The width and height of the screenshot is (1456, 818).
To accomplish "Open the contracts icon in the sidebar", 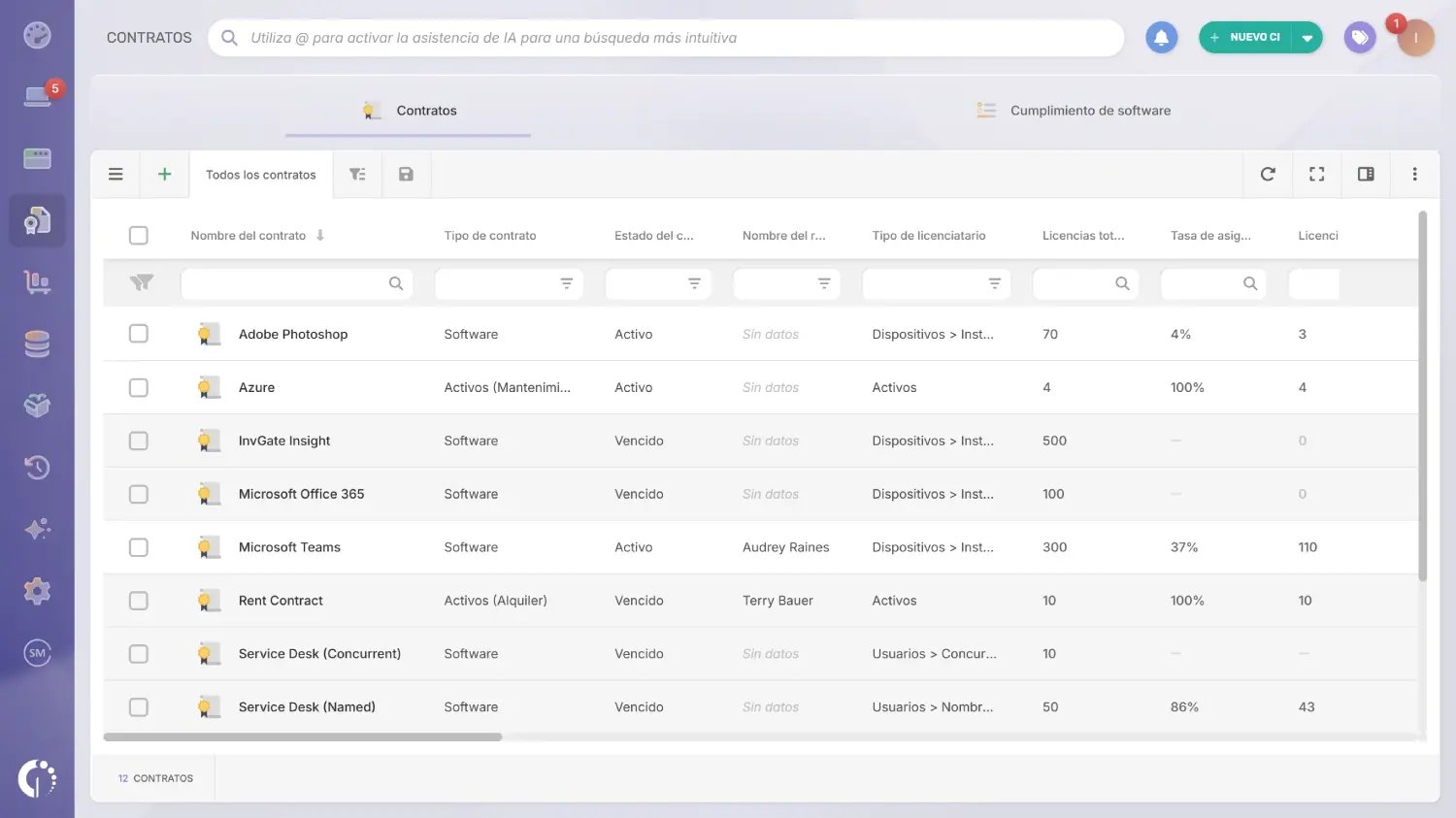I will click(37, 220).
